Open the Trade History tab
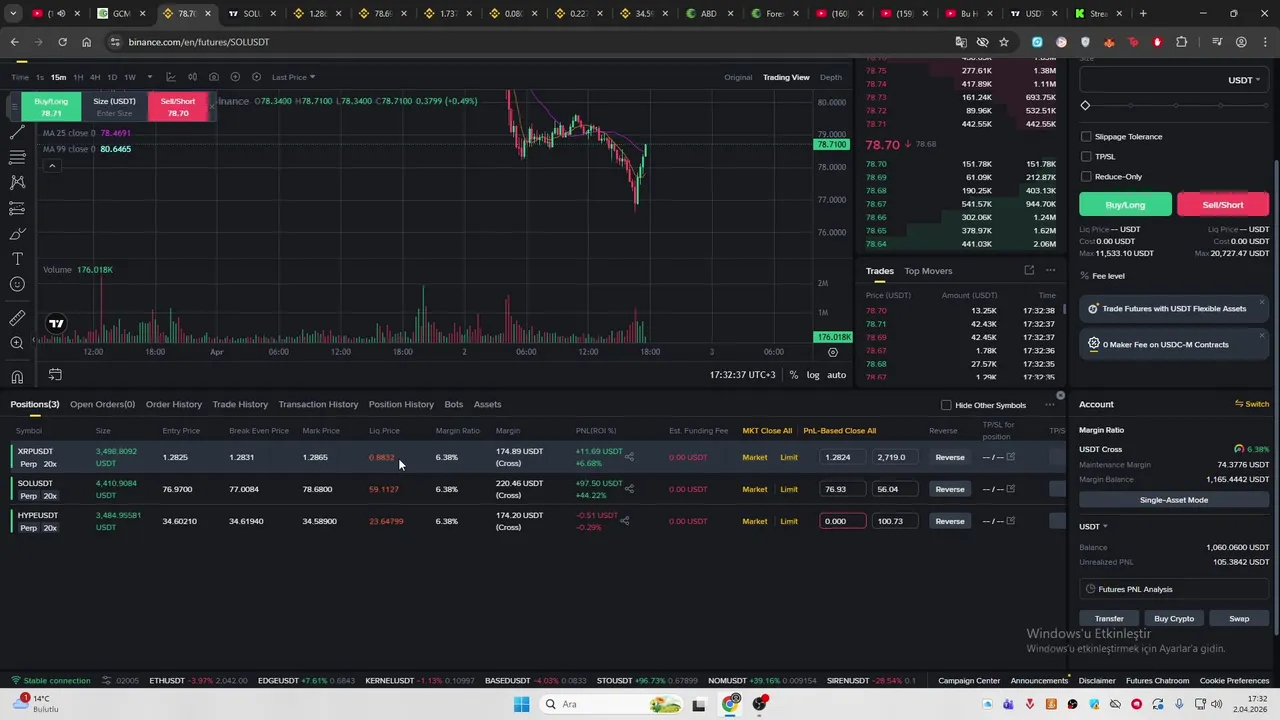The width and height of the screenshot is (1280, 720). pos(240,404)
